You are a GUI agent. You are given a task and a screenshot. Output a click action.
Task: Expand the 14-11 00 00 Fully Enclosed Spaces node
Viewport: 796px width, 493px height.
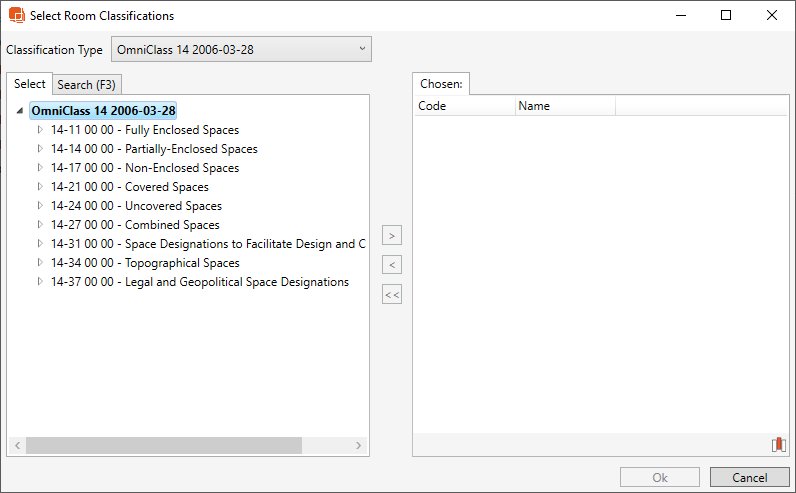pyautogui.click(x=41, y=130)
